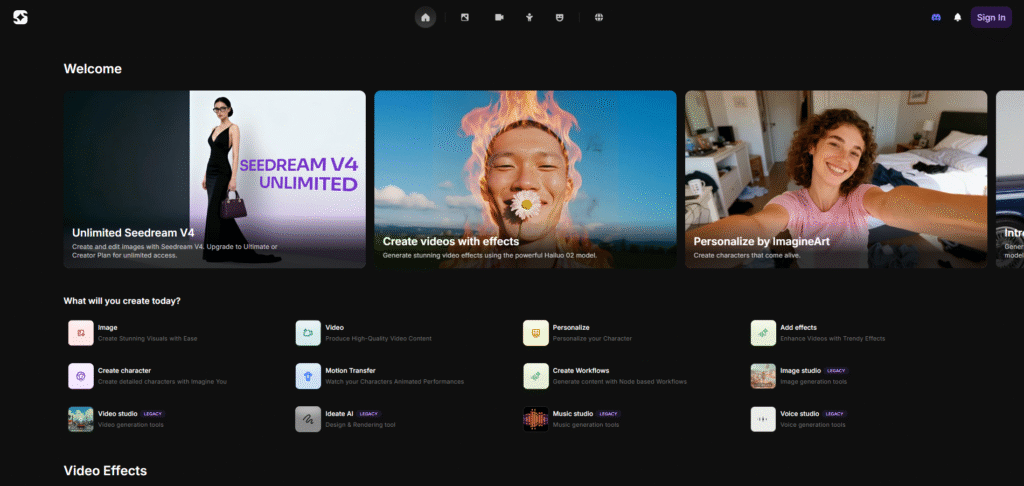Click the ImagineArt logo in the header
The width and height of the screenshot is (1024, 486).
20,18
